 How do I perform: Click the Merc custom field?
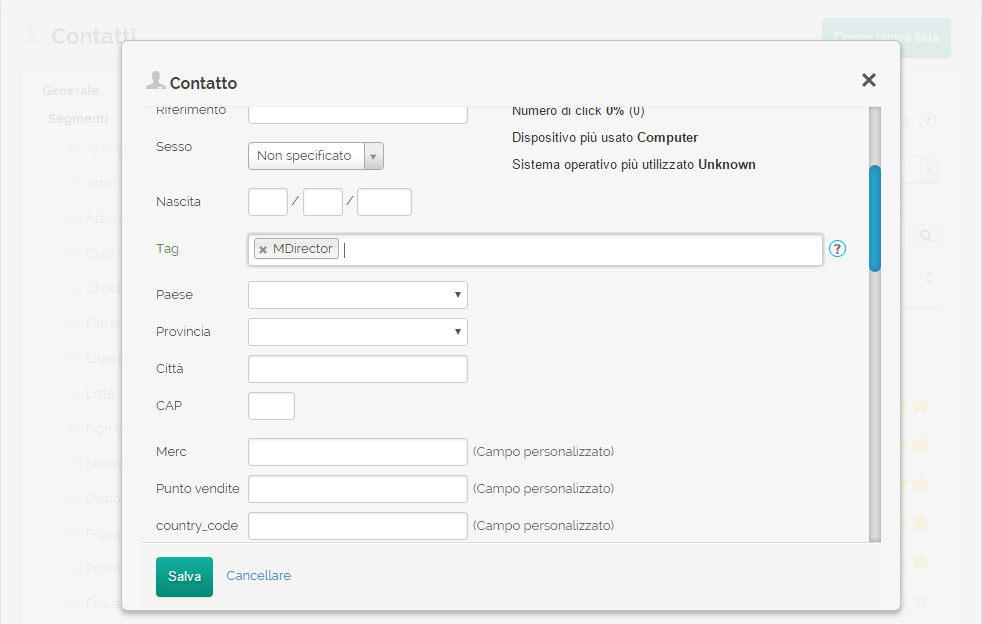(357, 452)
